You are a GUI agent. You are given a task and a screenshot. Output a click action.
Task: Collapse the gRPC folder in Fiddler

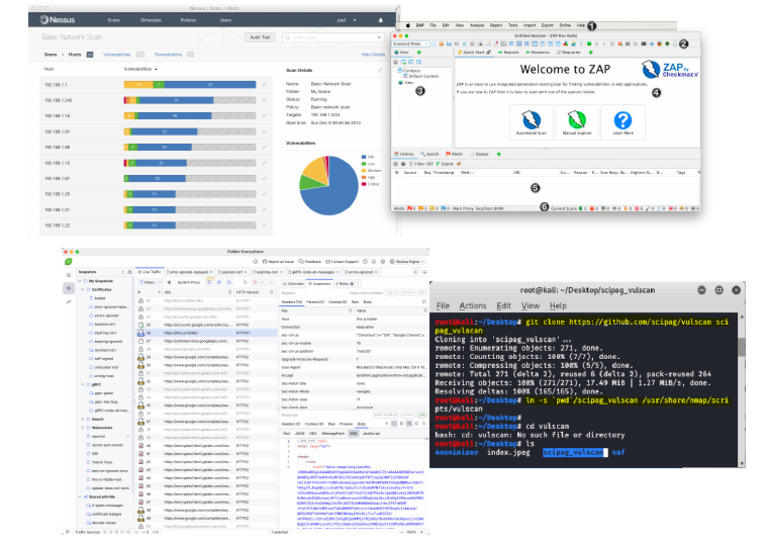coord(83,384)
